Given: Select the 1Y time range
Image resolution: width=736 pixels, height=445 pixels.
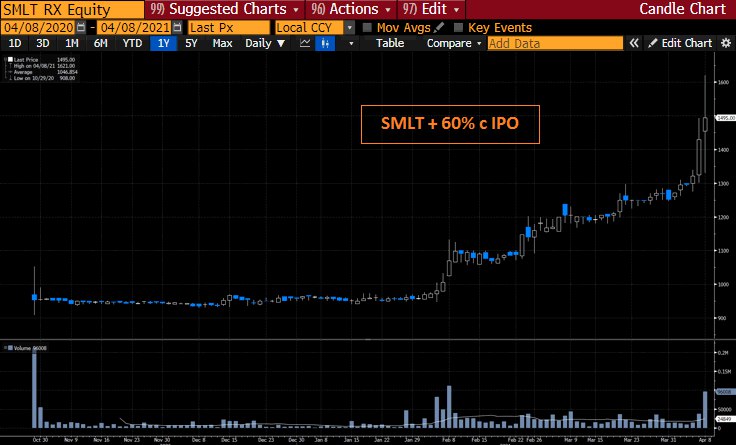Looking at the screenshot, I should (x=163, y=43).
